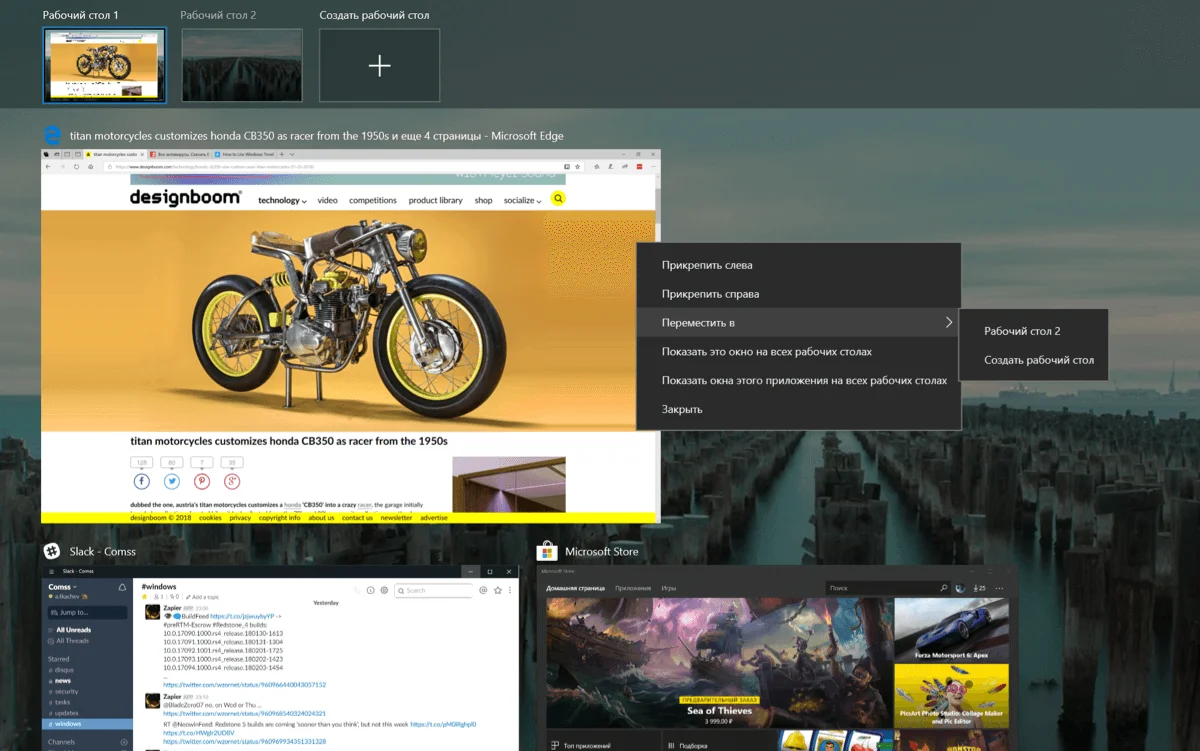
Task: Toggle "Показать это окно на всех рабочих столах"
Action: (x=766, y=352)
